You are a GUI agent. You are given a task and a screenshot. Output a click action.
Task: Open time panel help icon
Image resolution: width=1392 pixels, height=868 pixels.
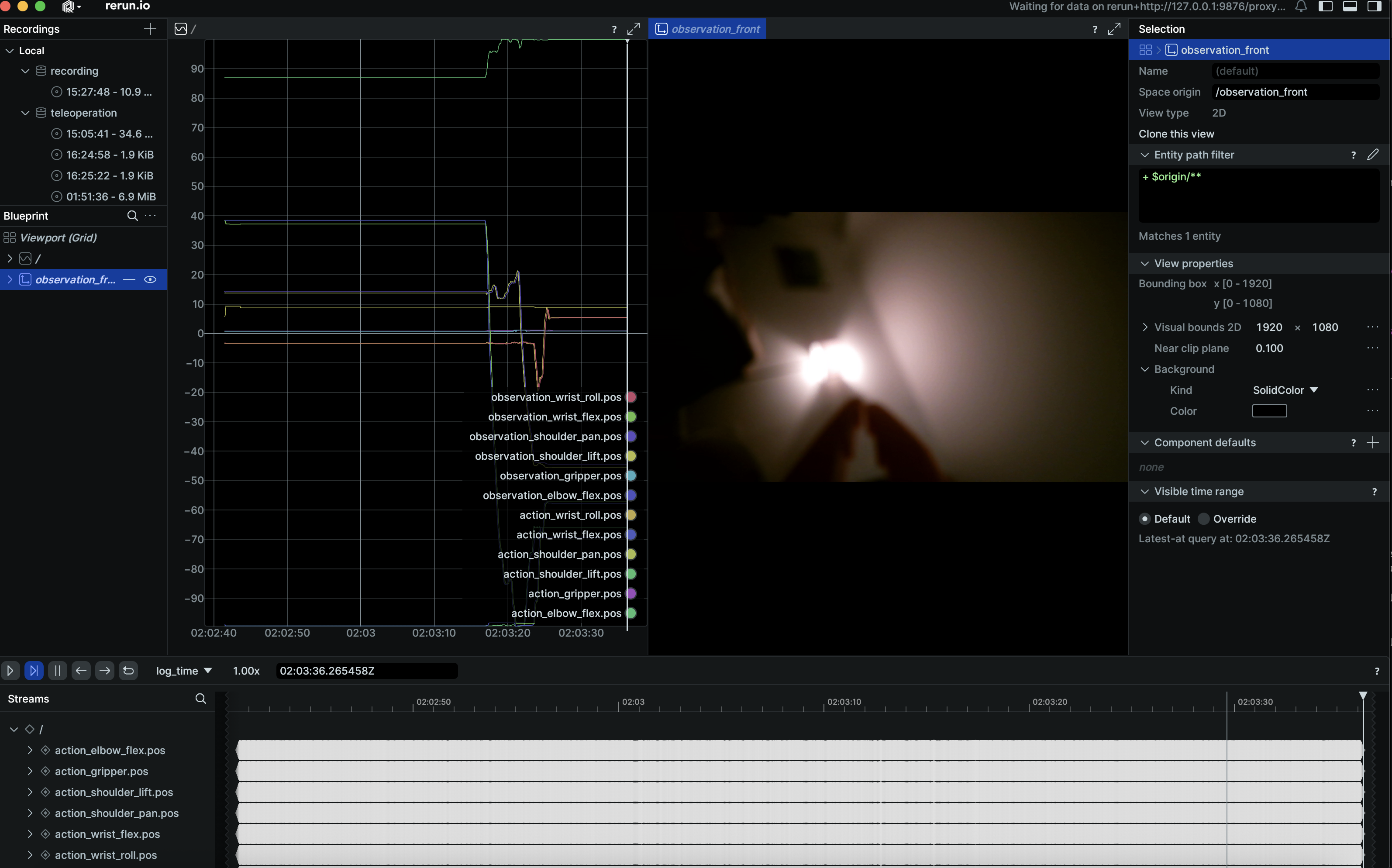pos(1377,671)
